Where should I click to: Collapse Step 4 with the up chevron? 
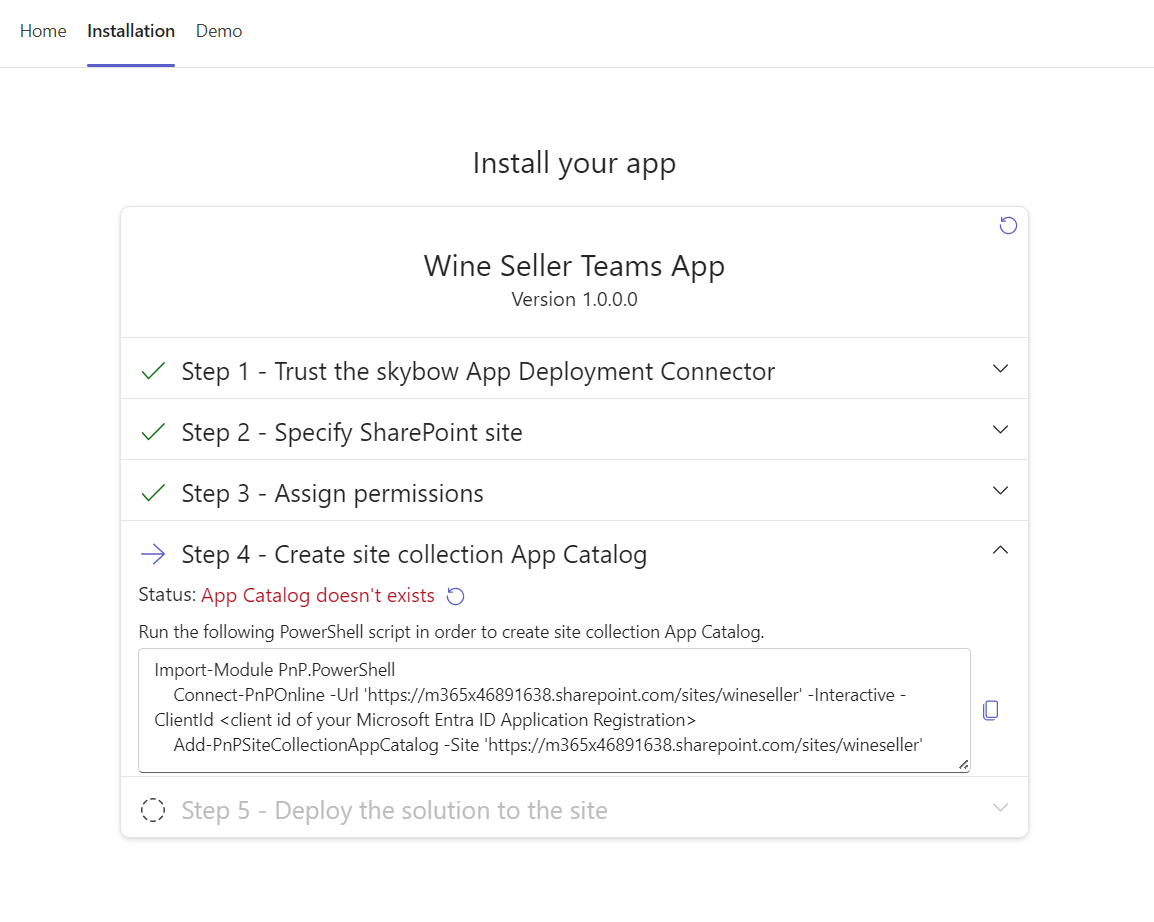coord(1000,551)
